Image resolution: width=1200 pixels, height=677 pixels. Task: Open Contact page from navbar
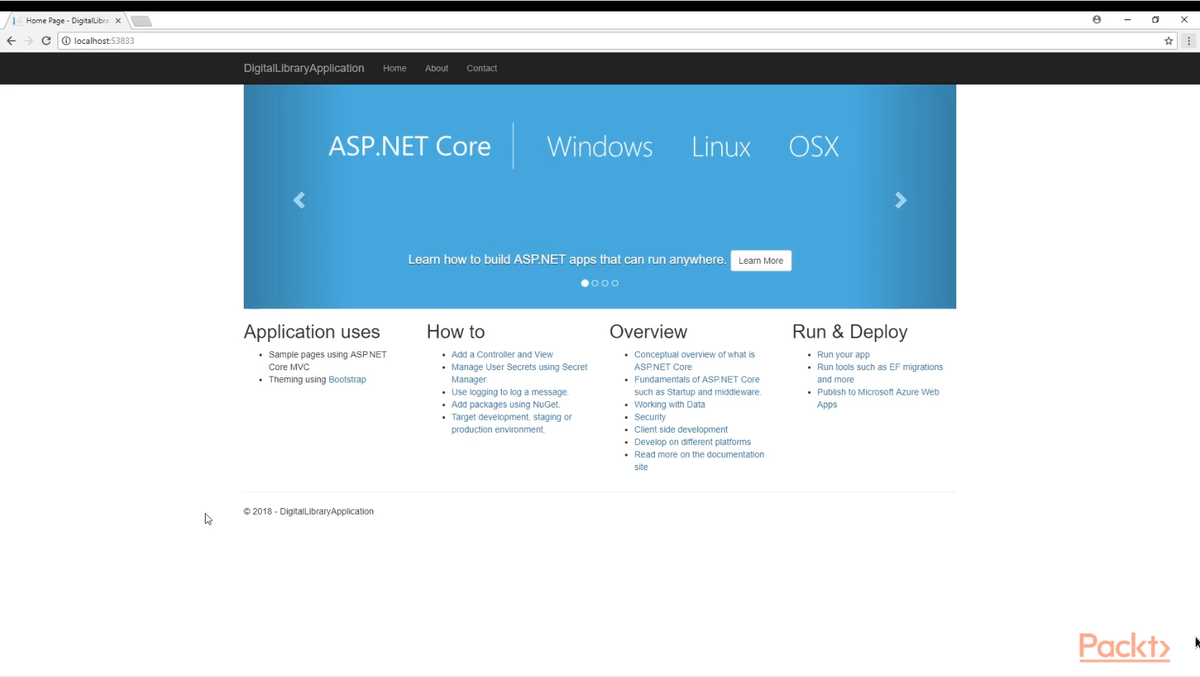[482, 68]
